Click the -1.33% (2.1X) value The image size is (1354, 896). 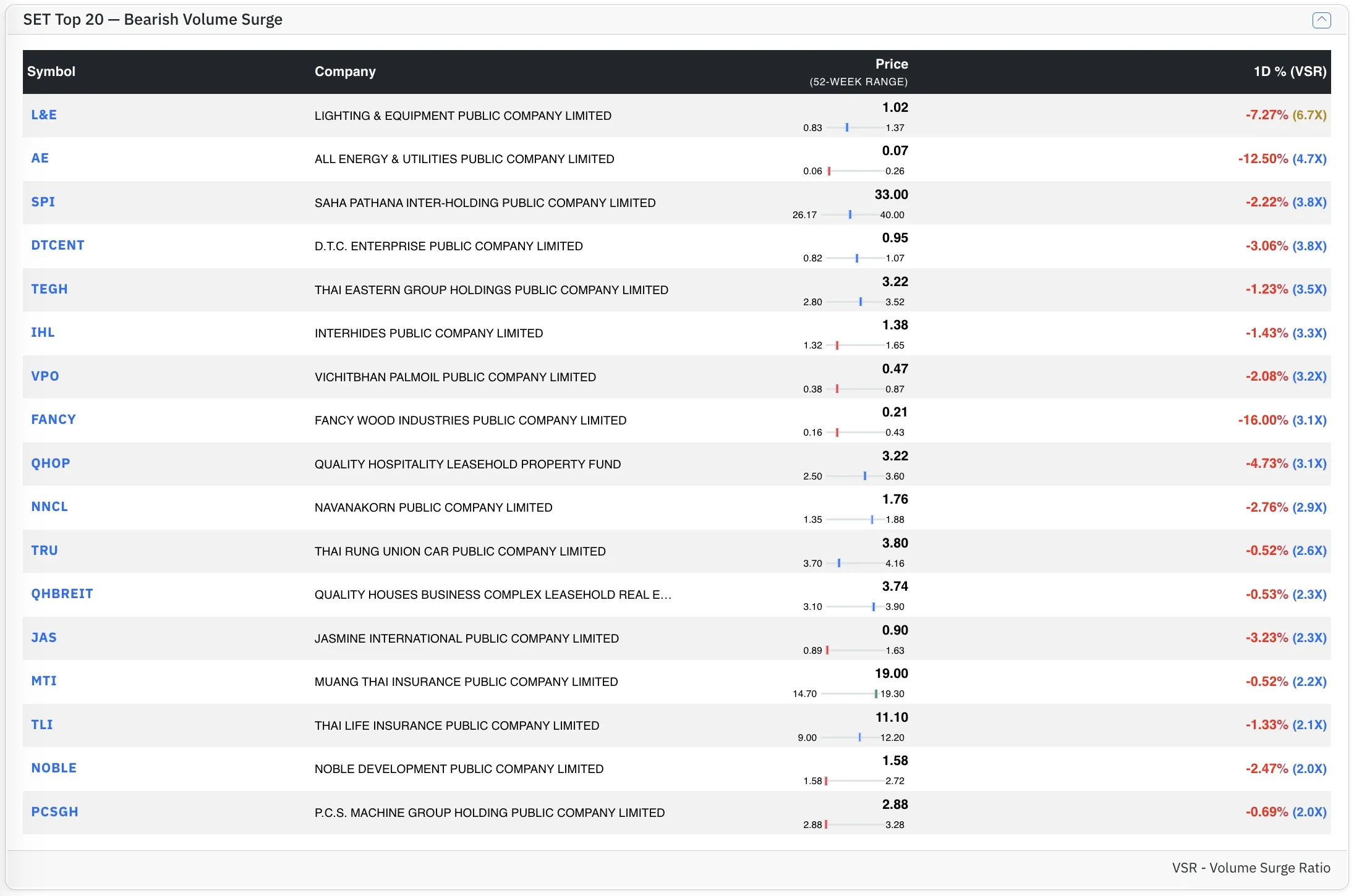click(1286, 725)
